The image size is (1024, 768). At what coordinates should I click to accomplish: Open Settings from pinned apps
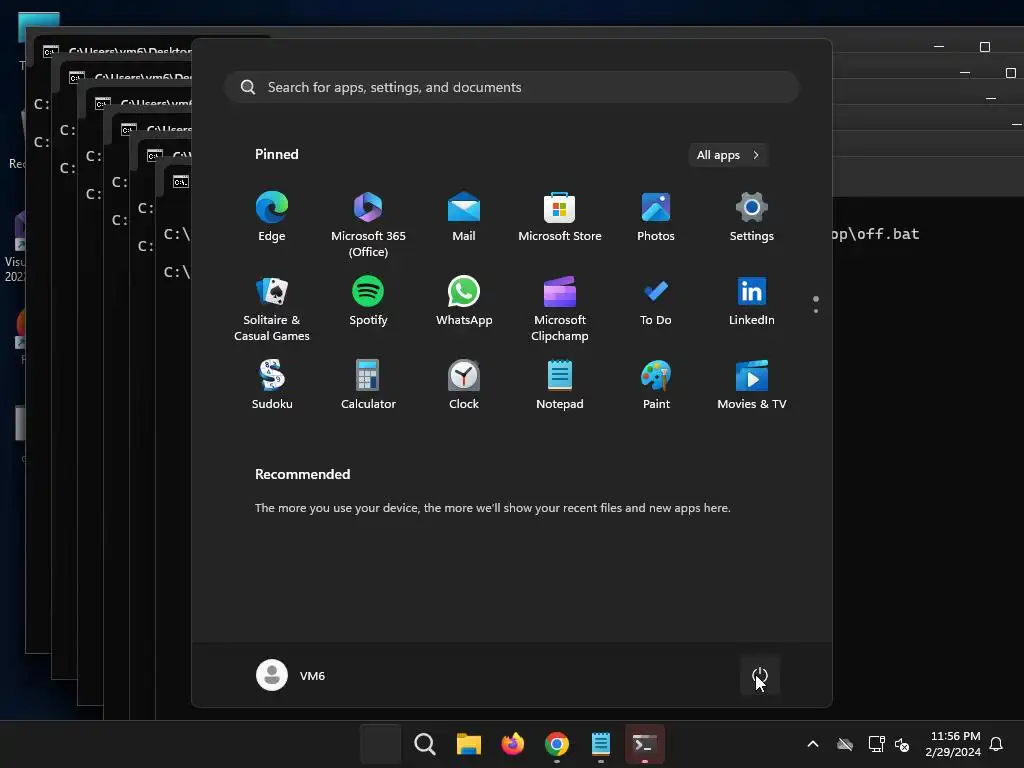click(x=752, y=217)
